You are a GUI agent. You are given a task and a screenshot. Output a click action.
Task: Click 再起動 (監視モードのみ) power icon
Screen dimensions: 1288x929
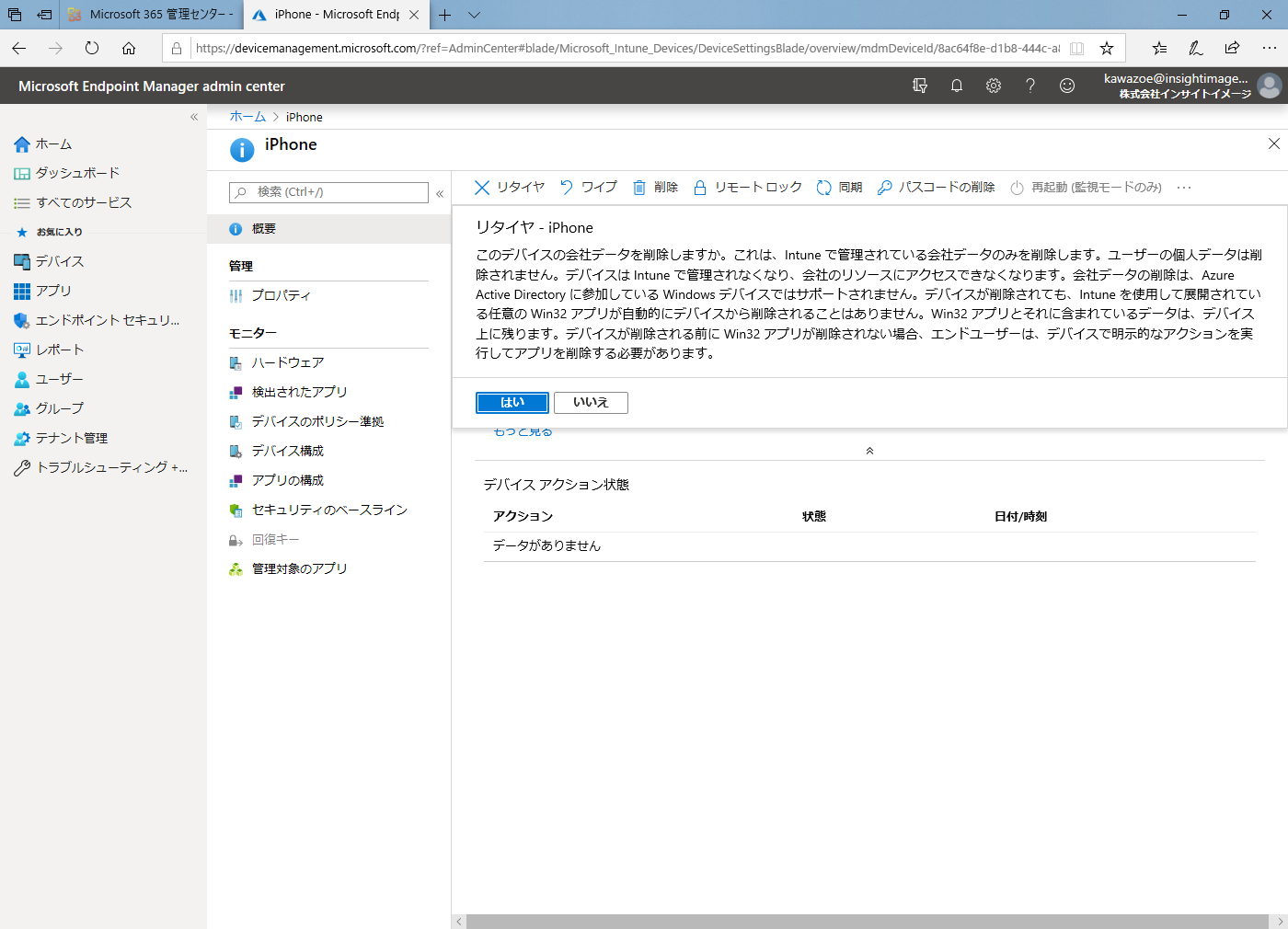pyautogui.click(x=1018, y=188)
